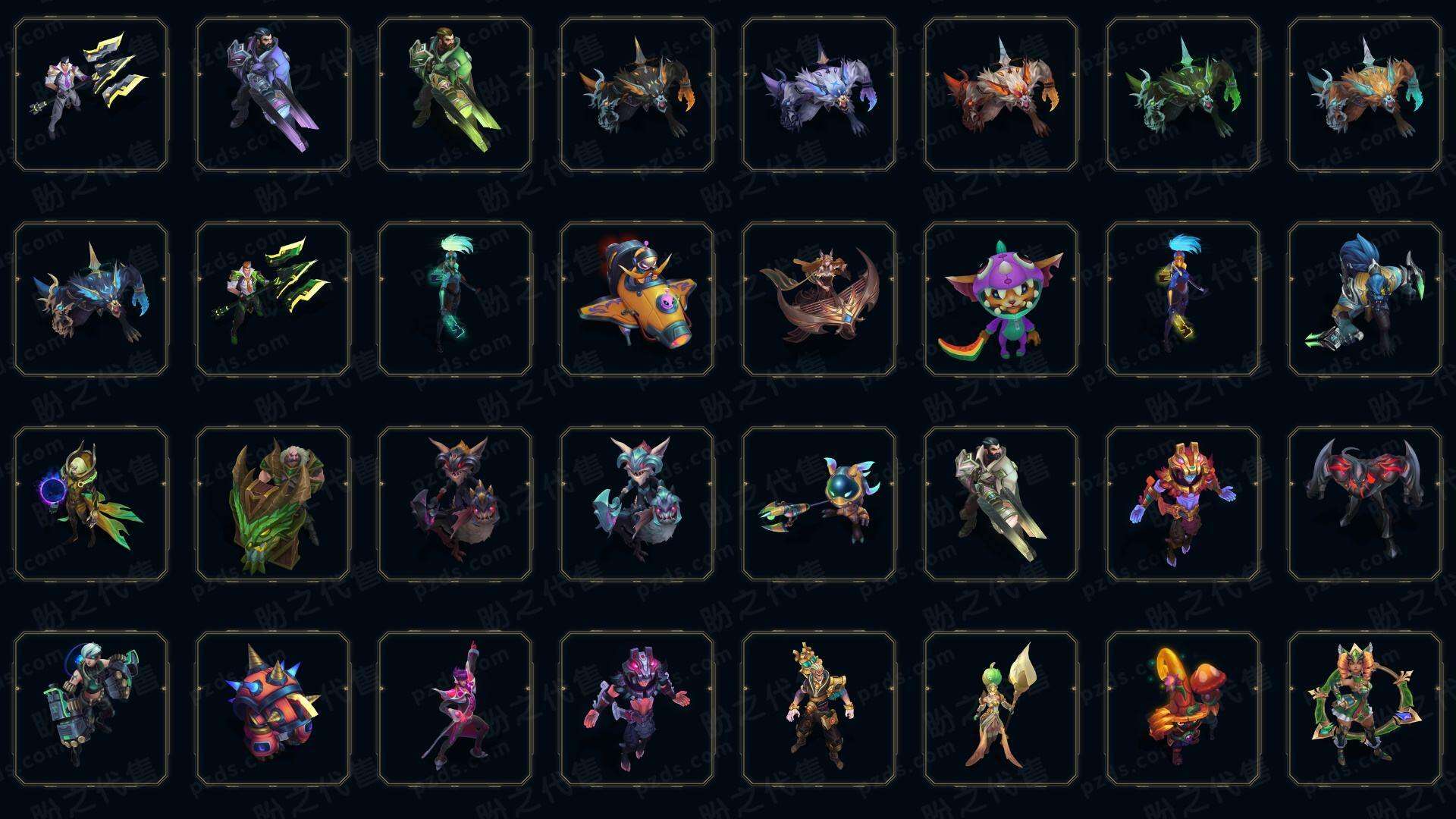Choose the white-armored bearded swordsman
This screenshot has height=819, width=1456.
coord(1001,504)
